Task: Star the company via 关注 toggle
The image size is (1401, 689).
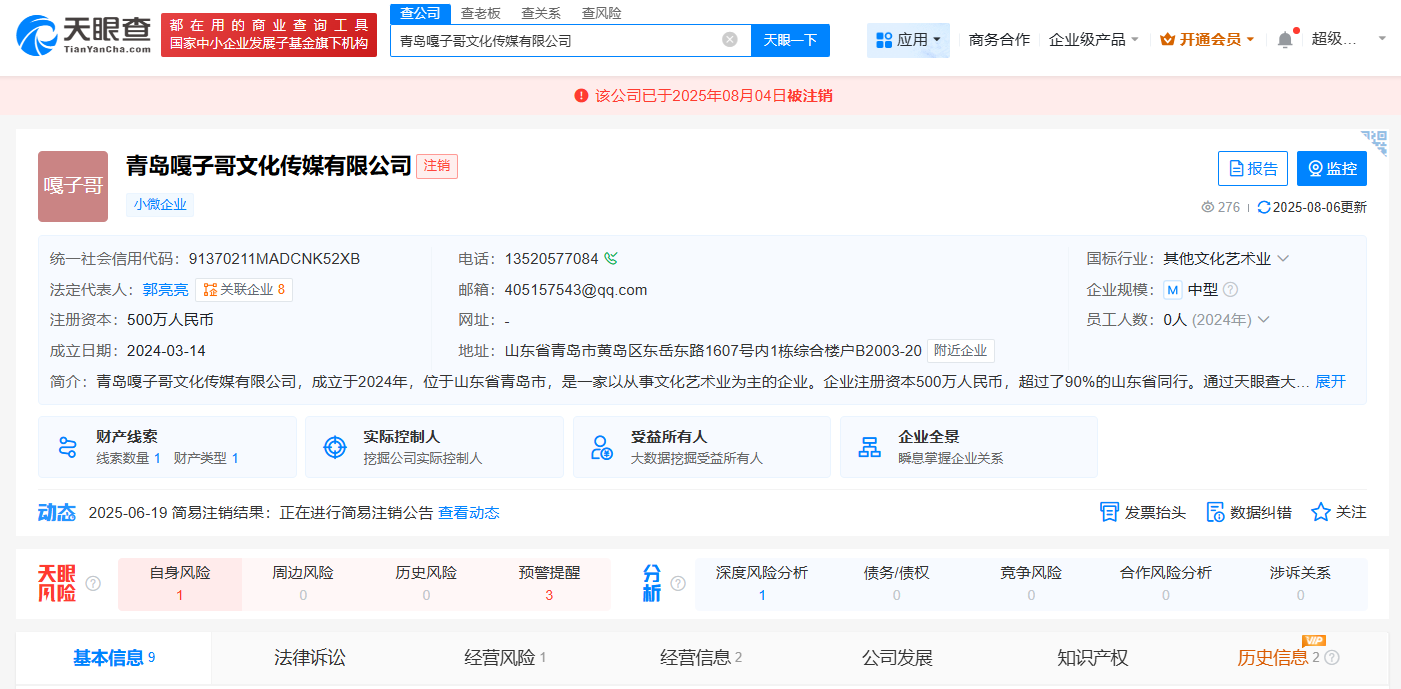Action: coord(1319,511)
